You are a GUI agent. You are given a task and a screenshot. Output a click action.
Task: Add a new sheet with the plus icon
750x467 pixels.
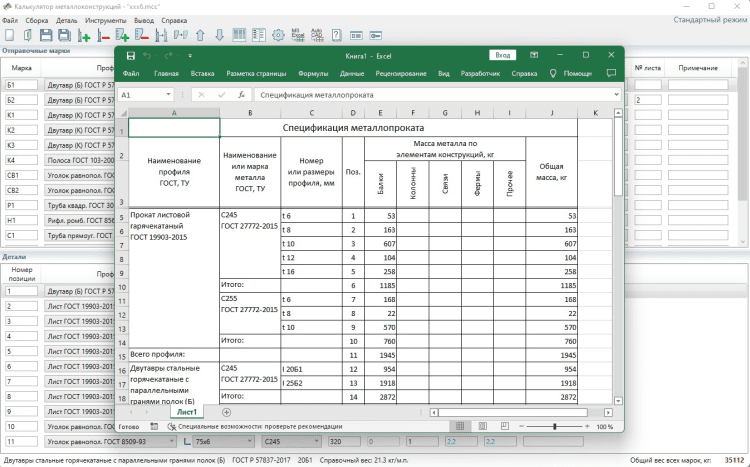(x=226, y=412)
